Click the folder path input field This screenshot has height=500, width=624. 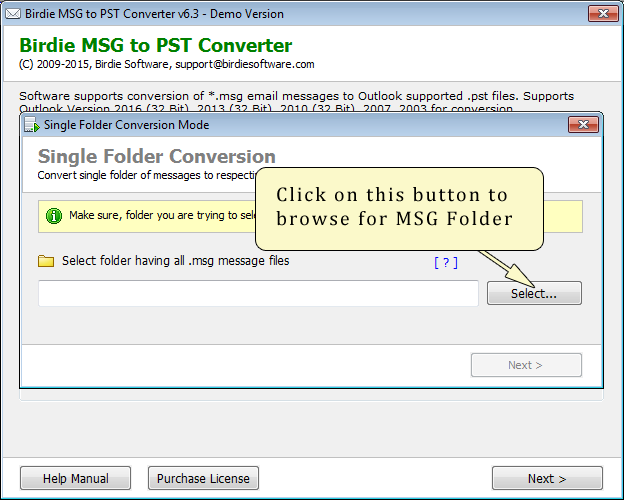(x=258, y=293)
